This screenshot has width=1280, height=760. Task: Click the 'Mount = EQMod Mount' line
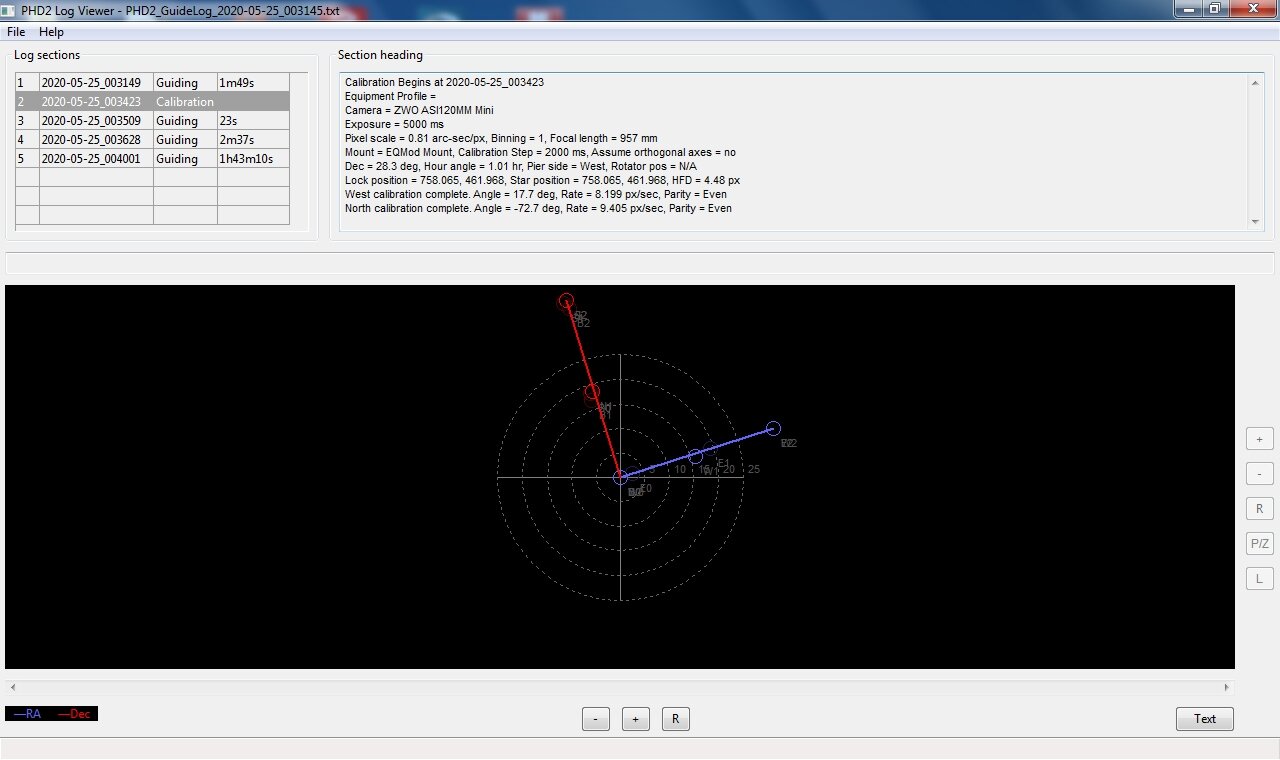pyautogui.click(x=540, y=152)
